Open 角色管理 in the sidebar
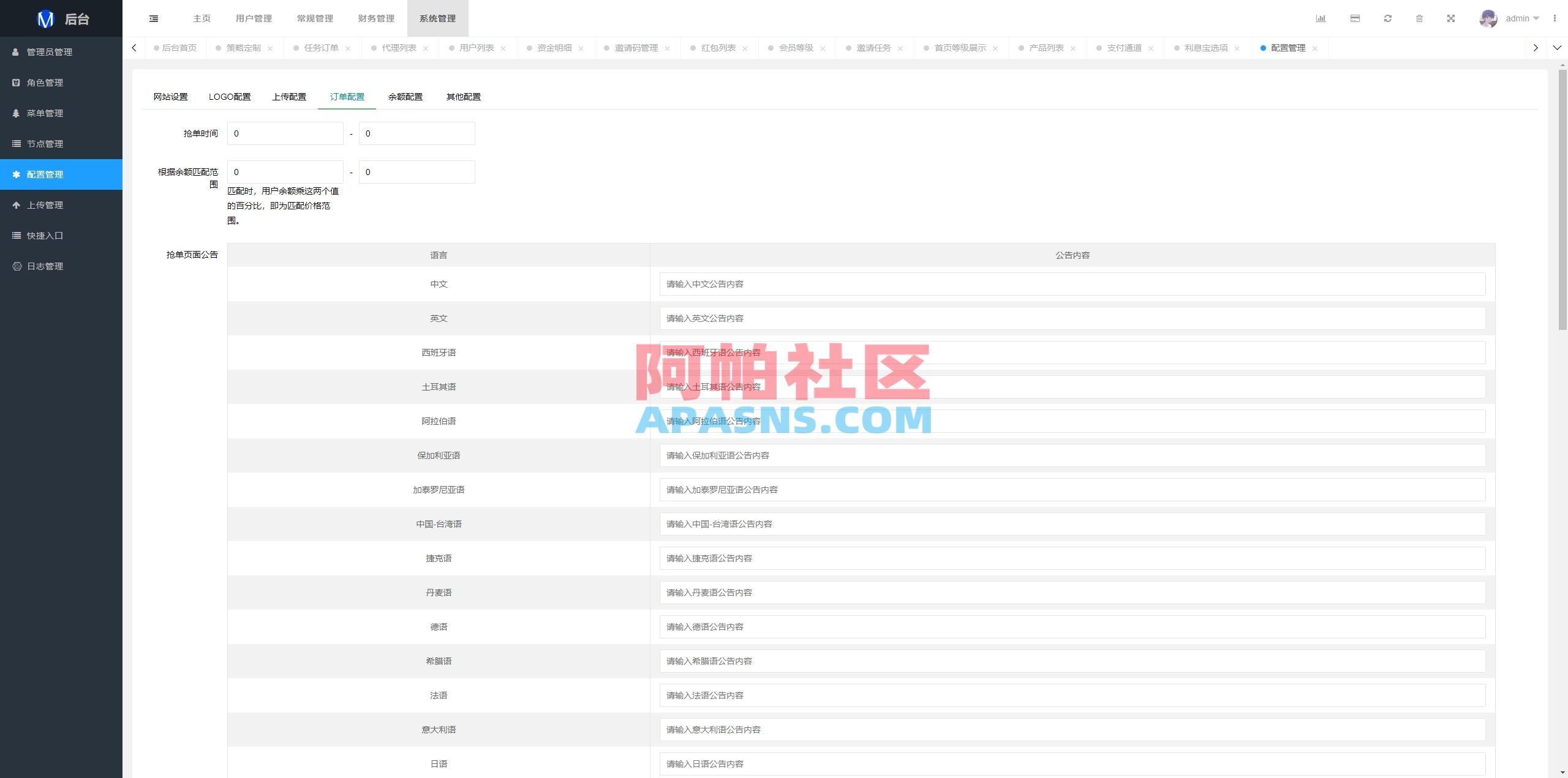Image resolution: width=1568 pixels, height=778 pixels. tap(43, 83)
